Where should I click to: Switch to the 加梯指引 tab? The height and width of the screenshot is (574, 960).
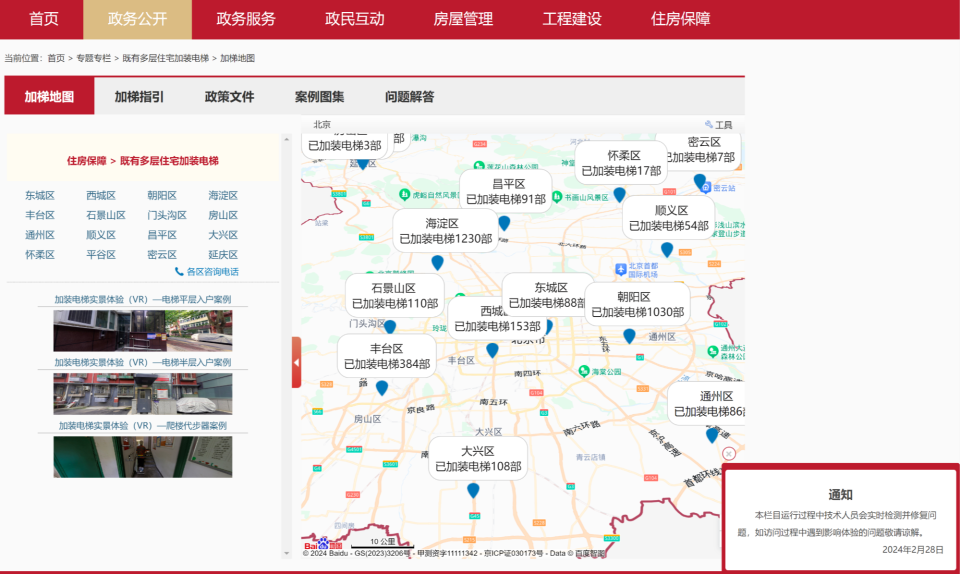pyautogui.click(x=139, y=97)
